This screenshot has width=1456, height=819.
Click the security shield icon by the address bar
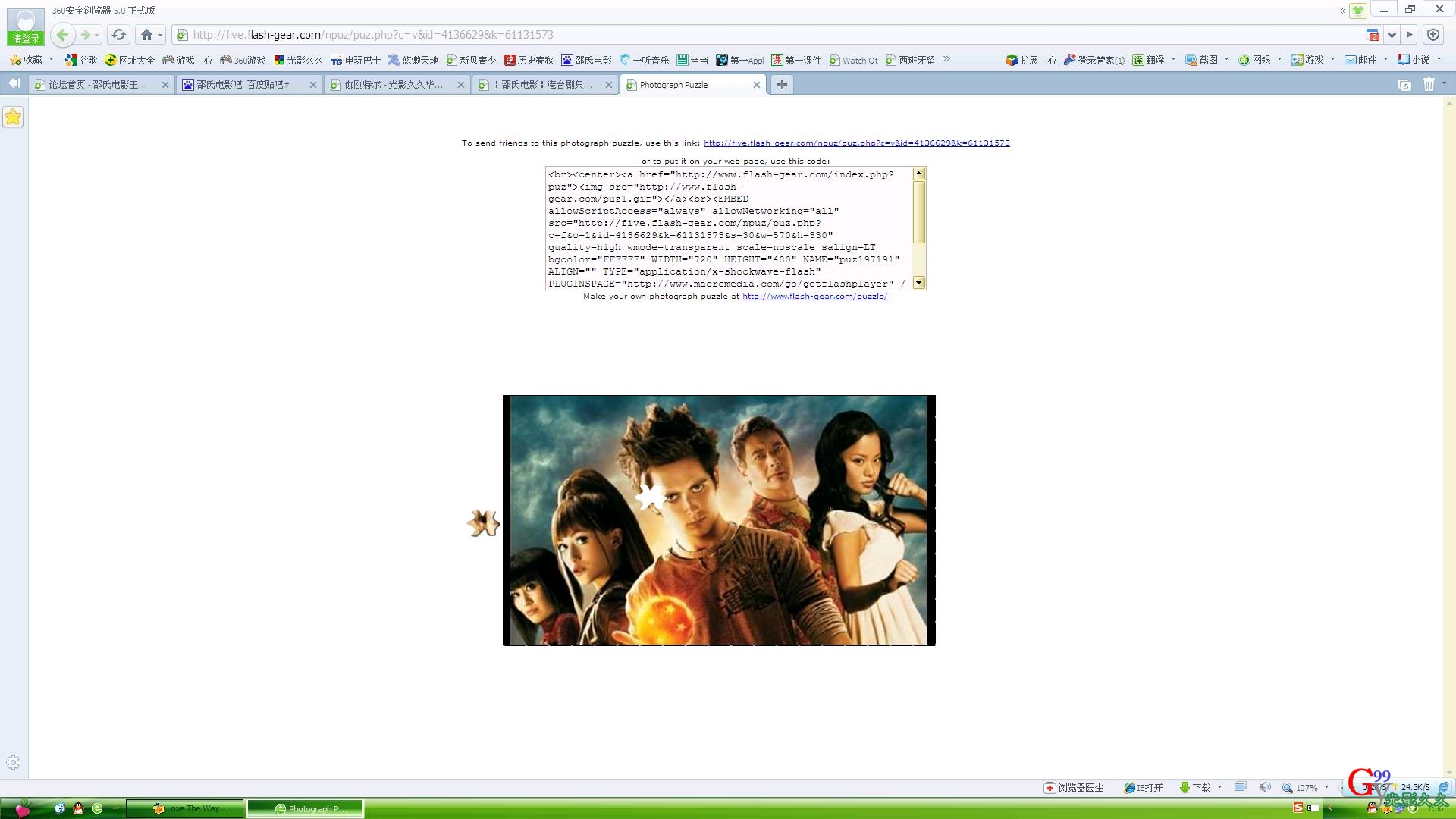[1432, 35]
